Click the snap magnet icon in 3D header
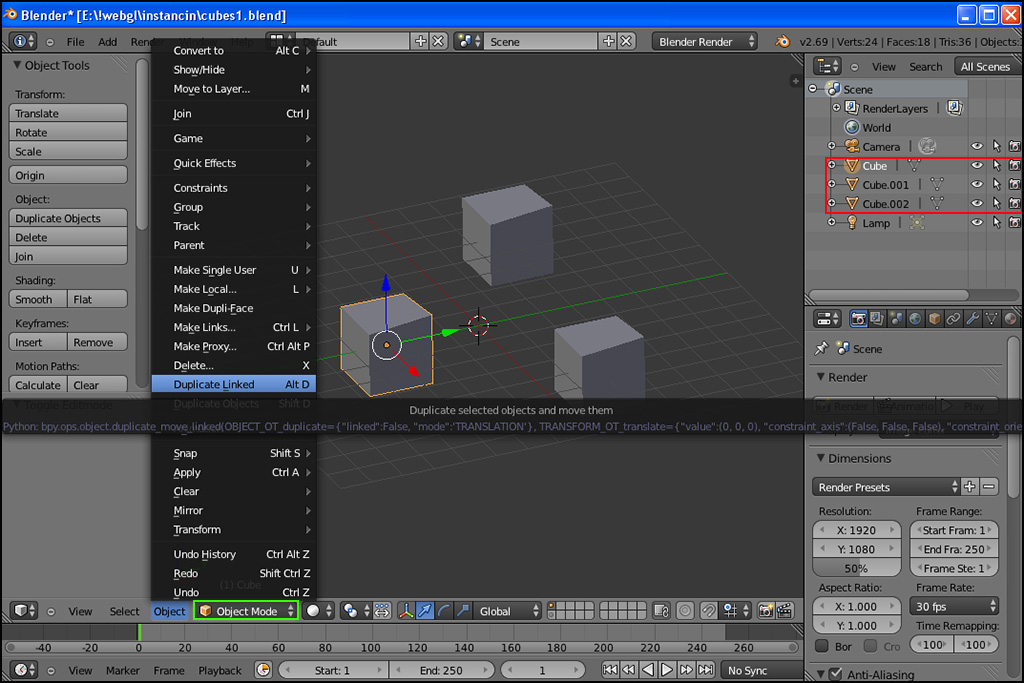Viewport: 1024px width, 683px height. 709,611
